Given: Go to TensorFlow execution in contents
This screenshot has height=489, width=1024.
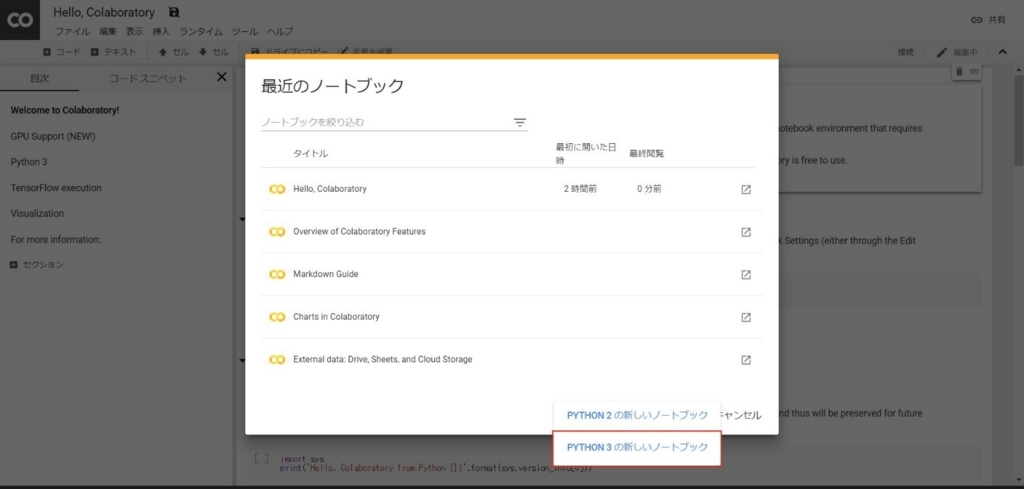Looking at the screenshot, I should point(56,188).
